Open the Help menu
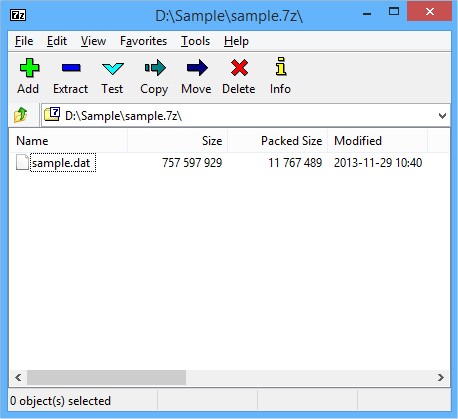 coord(236,41)
